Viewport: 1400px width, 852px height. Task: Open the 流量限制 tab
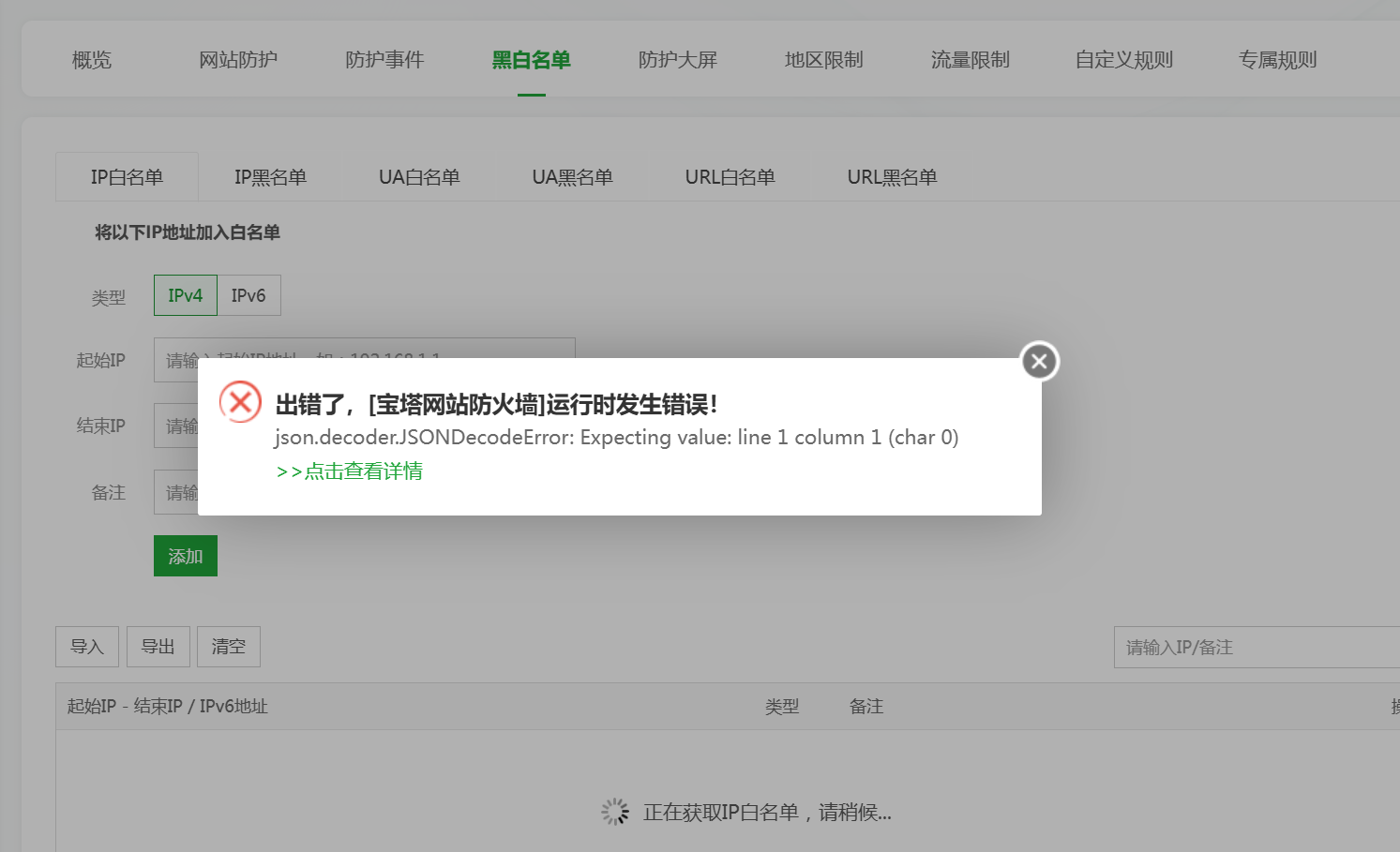(970, 59)
